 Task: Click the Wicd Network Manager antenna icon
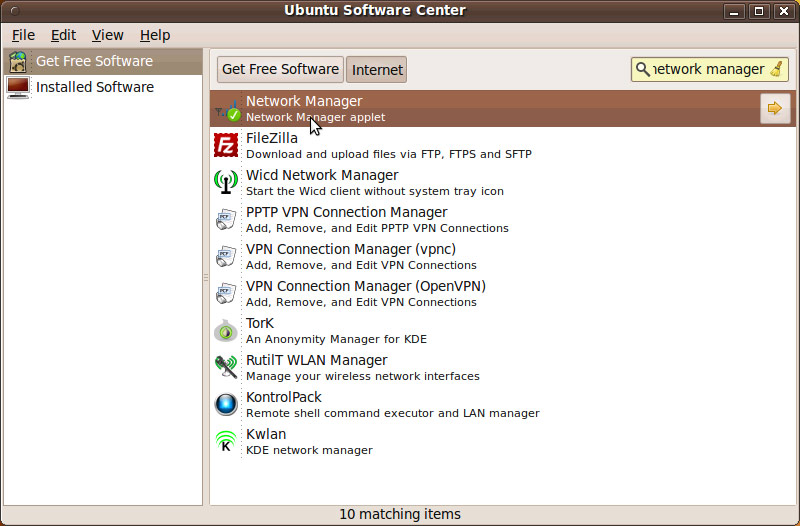pyautogui.click(x=226, y=182)
